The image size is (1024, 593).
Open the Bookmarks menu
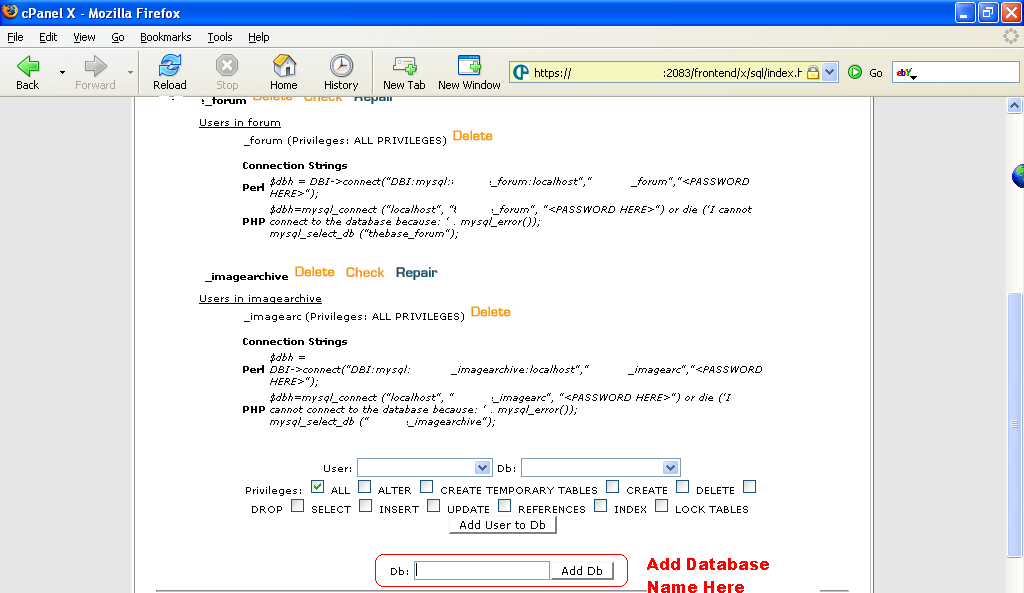166,37
